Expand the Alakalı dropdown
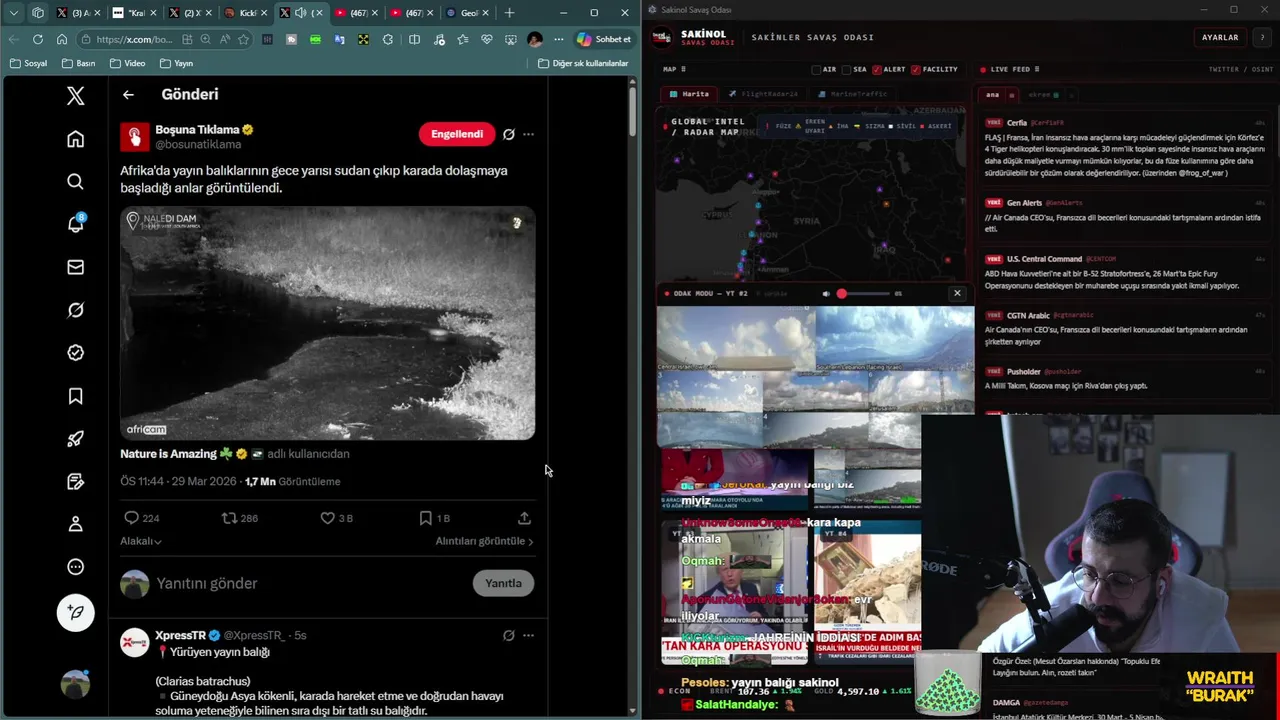1280x720 pixels. tap(141, 541)
